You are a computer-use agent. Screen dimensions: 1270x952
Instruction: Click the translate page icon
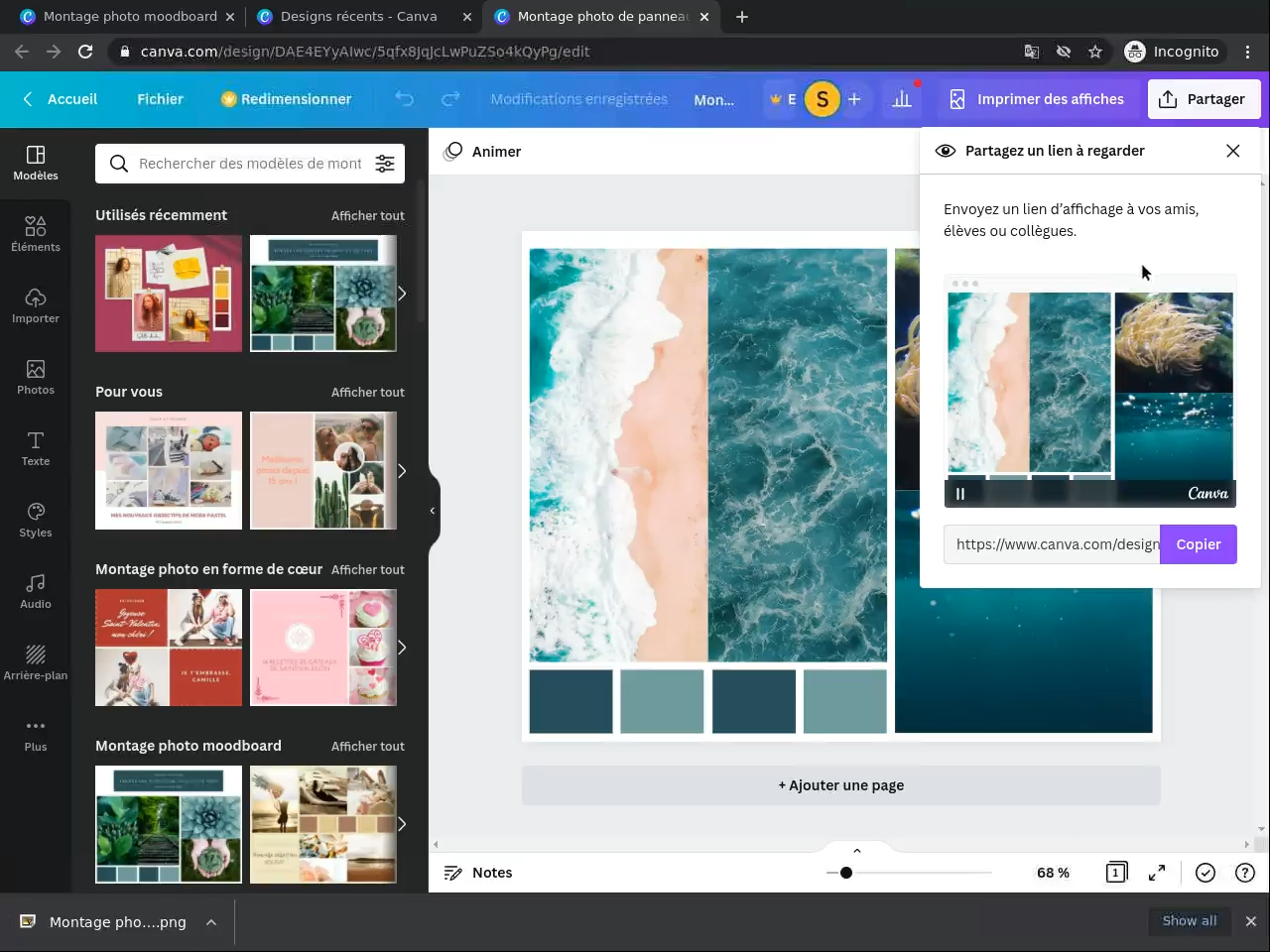[x=1032, y=52]
